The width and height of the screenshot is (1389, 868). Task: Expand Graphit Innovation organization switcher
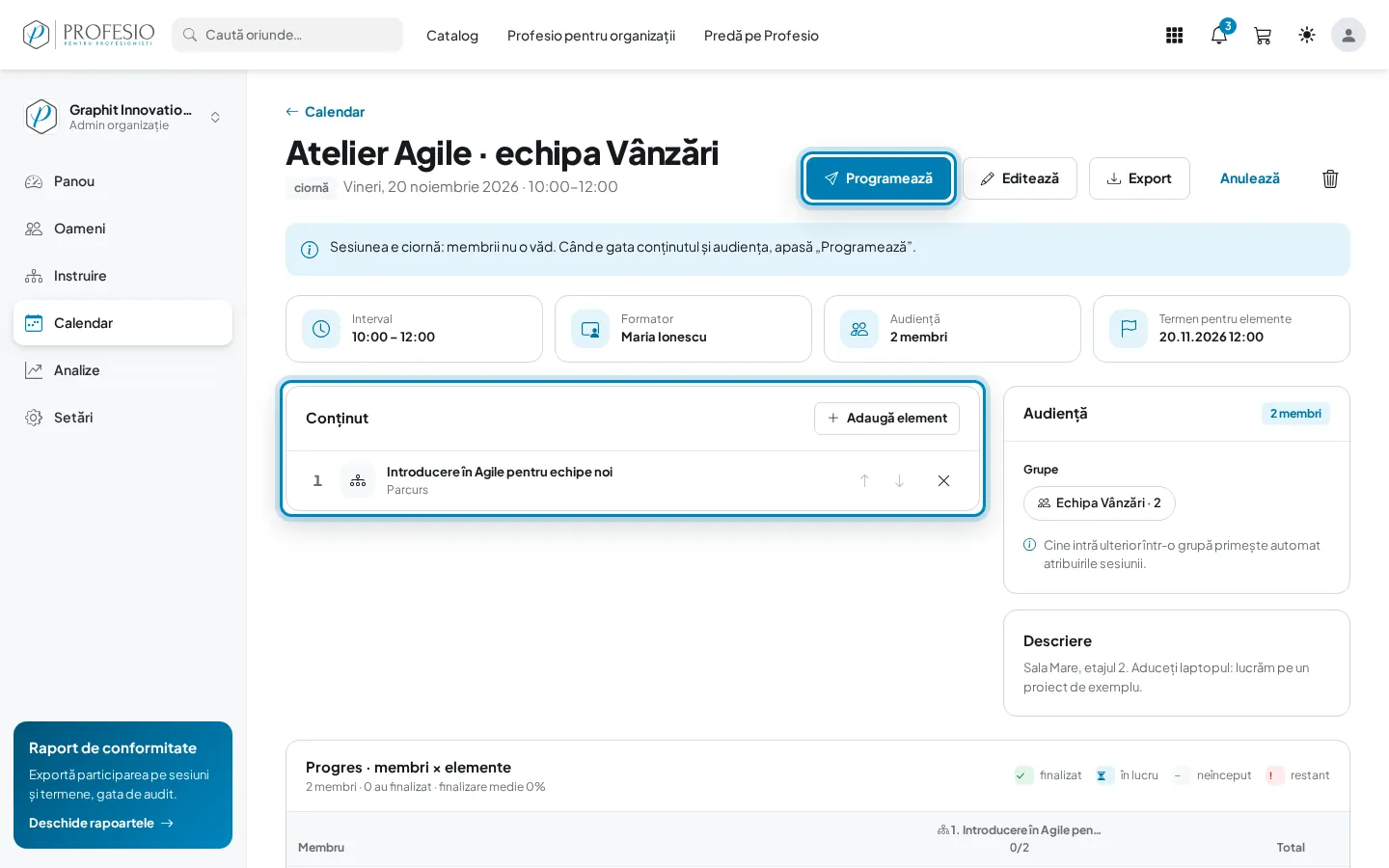(123, 117)
